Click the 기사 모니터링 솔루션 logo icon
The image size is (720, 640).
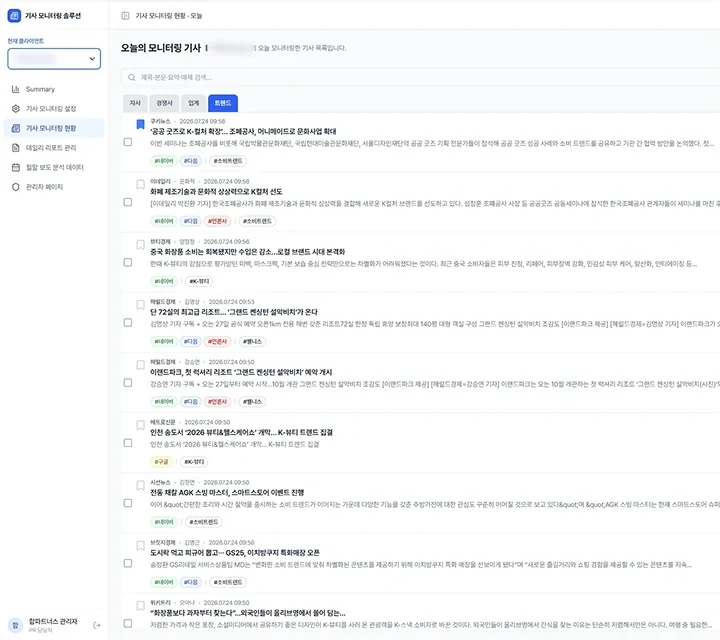pos(14,16)
